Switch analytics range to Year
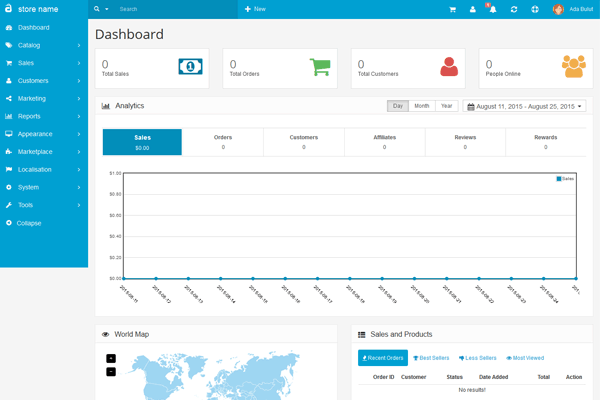The height and width of the screenshot is (400, 600). pos(447,106)
